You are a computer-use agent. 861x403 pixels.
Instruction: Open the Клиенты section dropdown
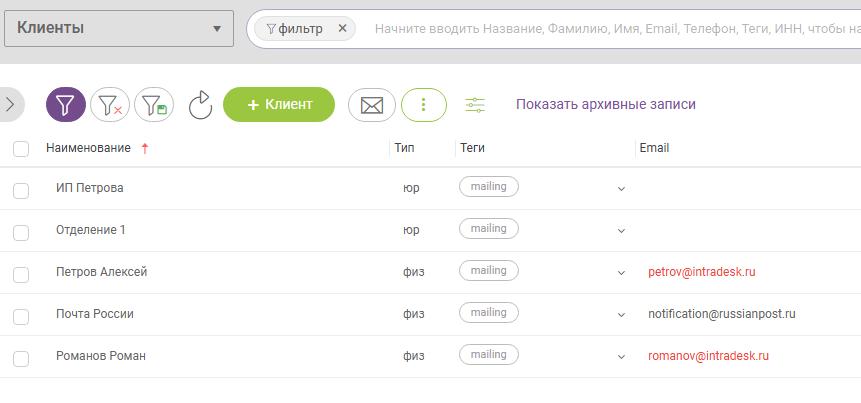pyautogui.click(x=118, y=29)
